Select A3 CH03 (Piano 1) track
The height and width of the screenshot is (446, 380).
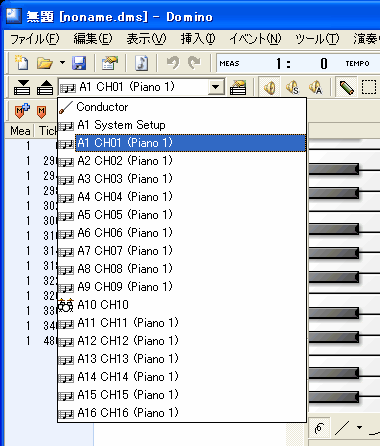pos(182,179)
